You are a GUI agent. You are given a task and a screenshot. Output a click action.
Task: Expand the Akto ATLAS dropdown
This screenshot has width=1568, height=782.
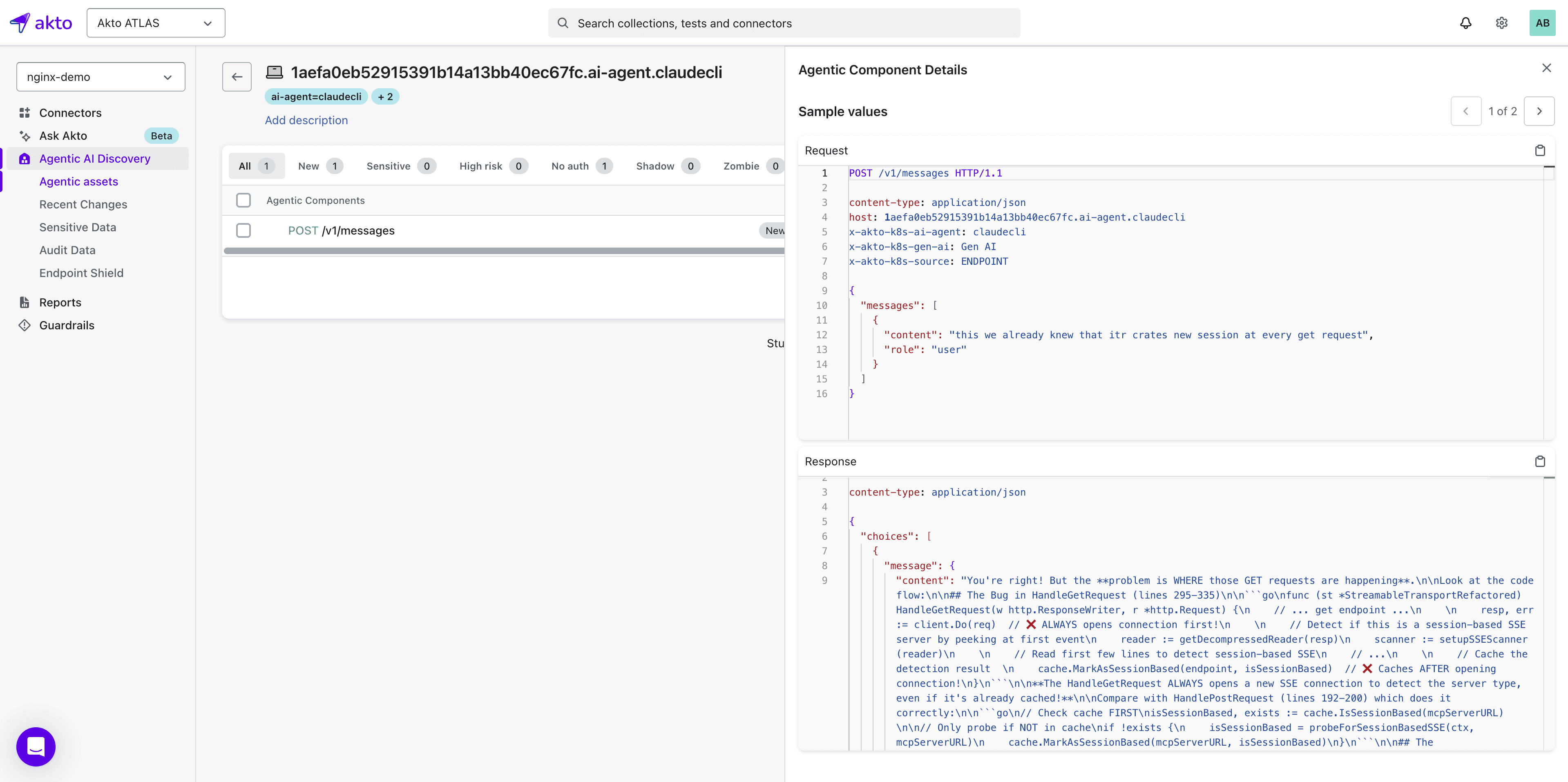(156, 23)
